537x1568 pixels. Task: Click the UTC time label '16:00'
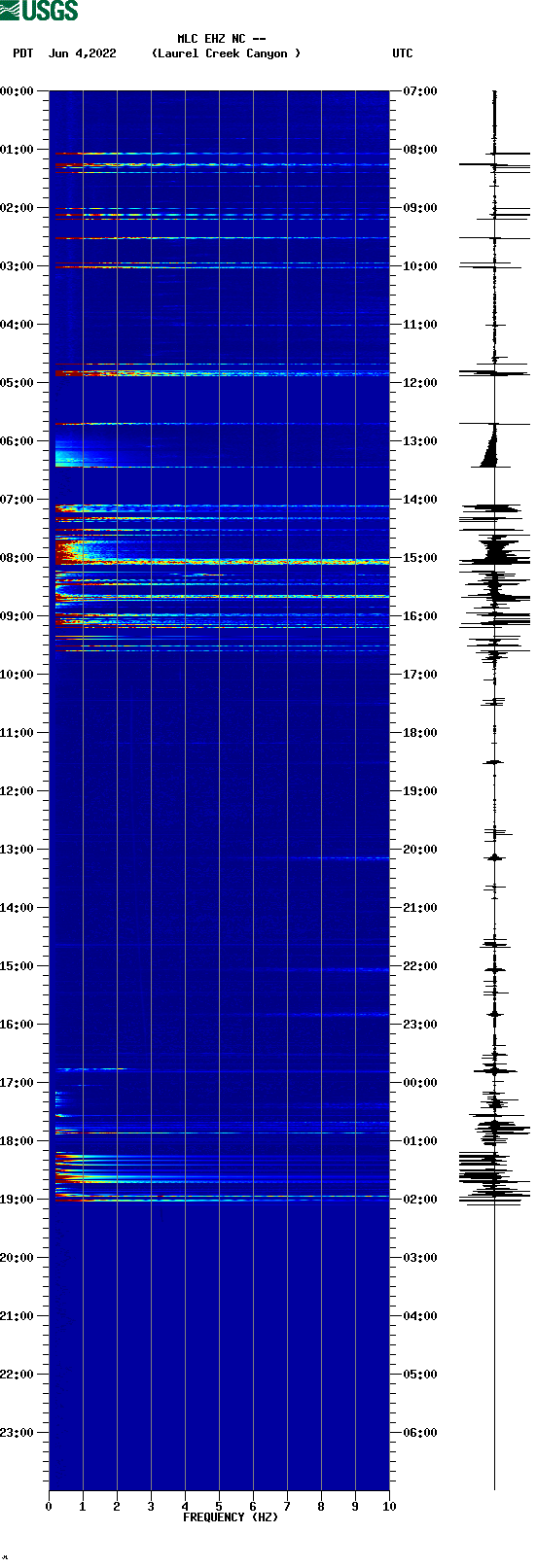point(420,616)
